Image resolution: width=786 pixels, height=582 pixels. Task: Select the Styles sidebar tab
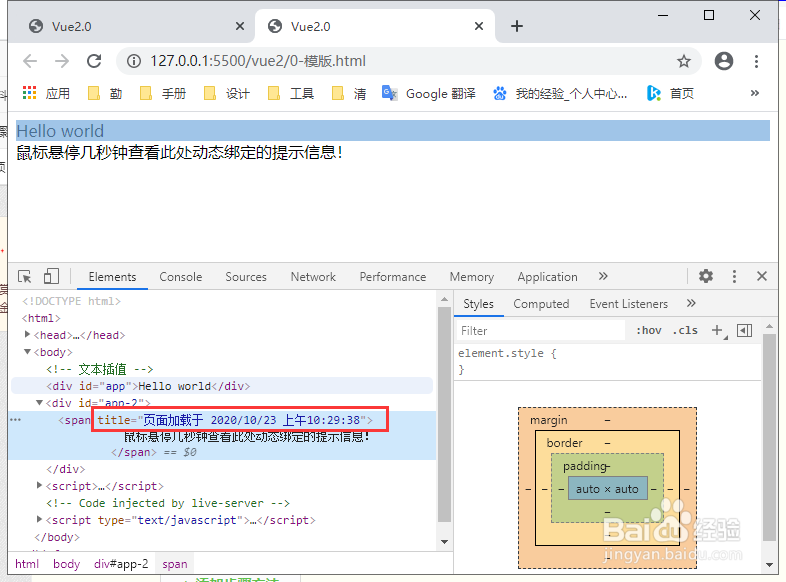pos(478,304)
